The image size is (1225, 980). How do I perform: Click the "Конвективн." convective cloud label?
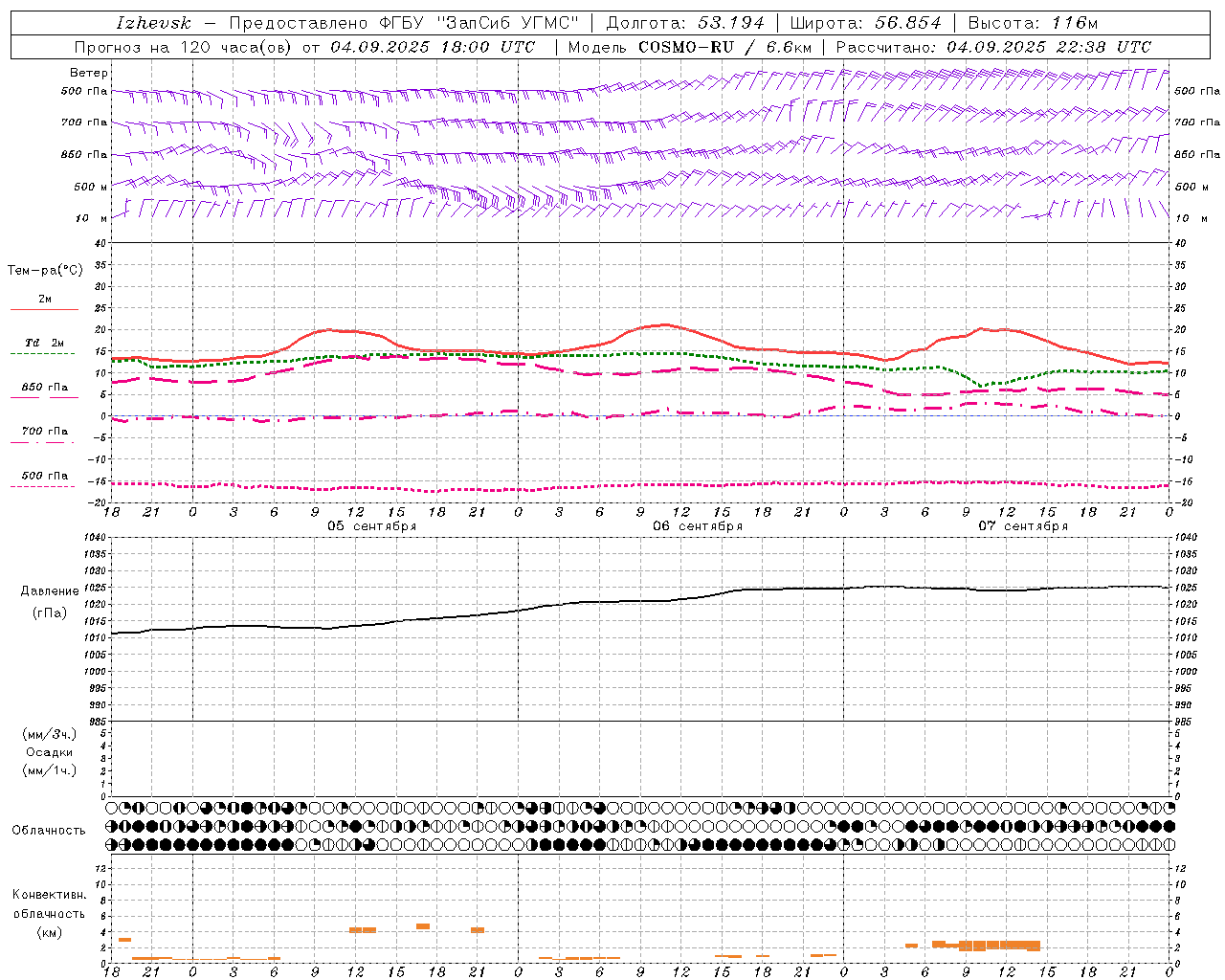coord(50,895)
